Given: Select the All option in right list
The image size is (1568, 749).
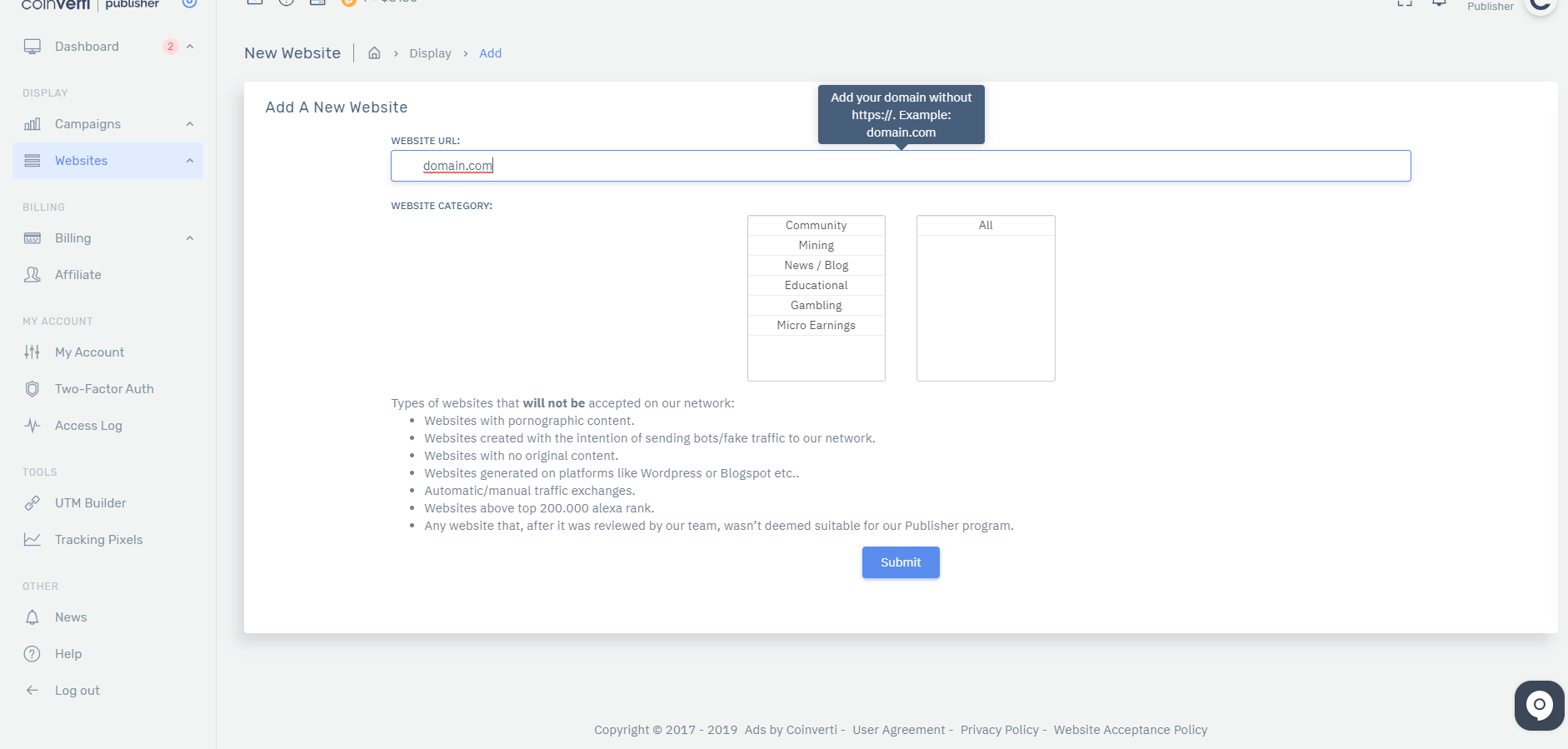Looking at the screenshot, I should pyautogui.click(x=986, y=226).
